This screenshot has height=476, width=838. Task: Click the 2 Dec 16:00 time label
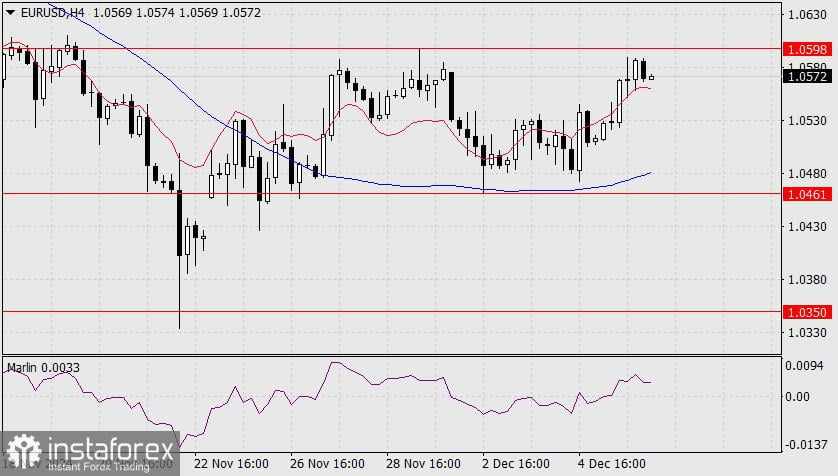point(516,463)
